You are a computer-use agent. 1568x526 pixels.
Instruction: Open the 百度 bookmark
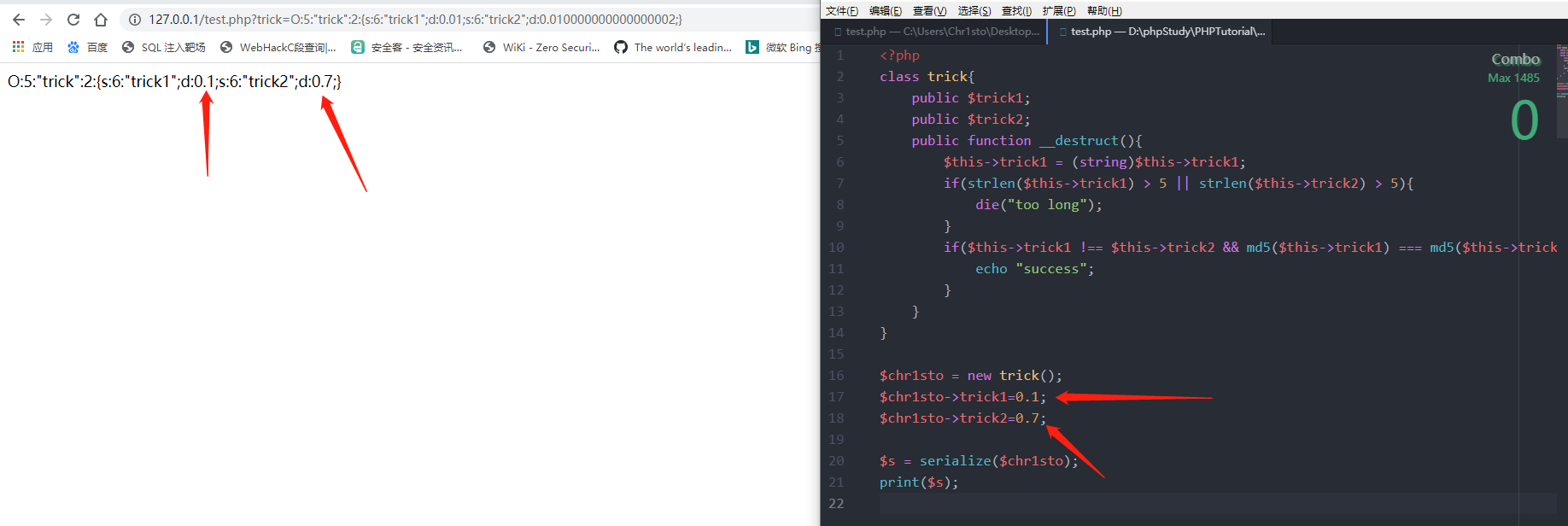[x=87, y=47]
